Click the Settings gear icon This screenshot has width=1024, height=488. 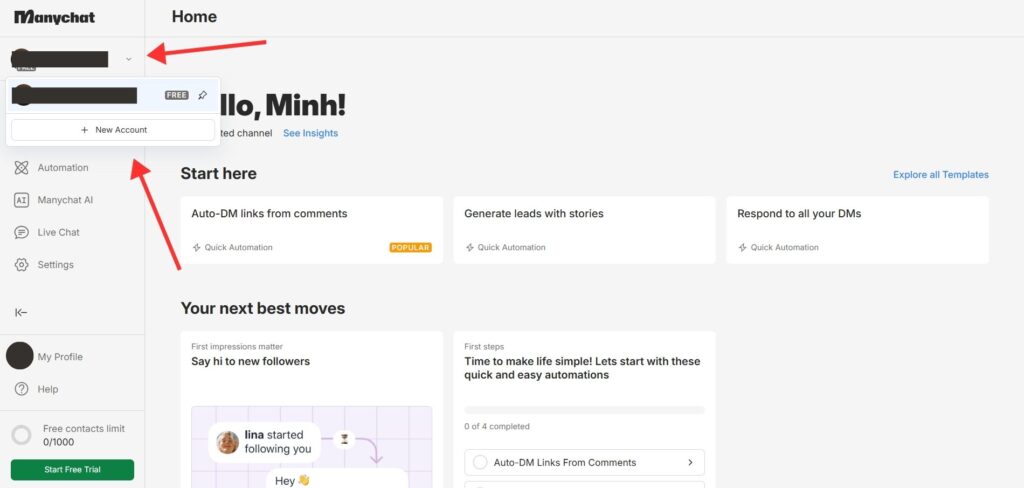pyautogui.click(x=22, y=265)
